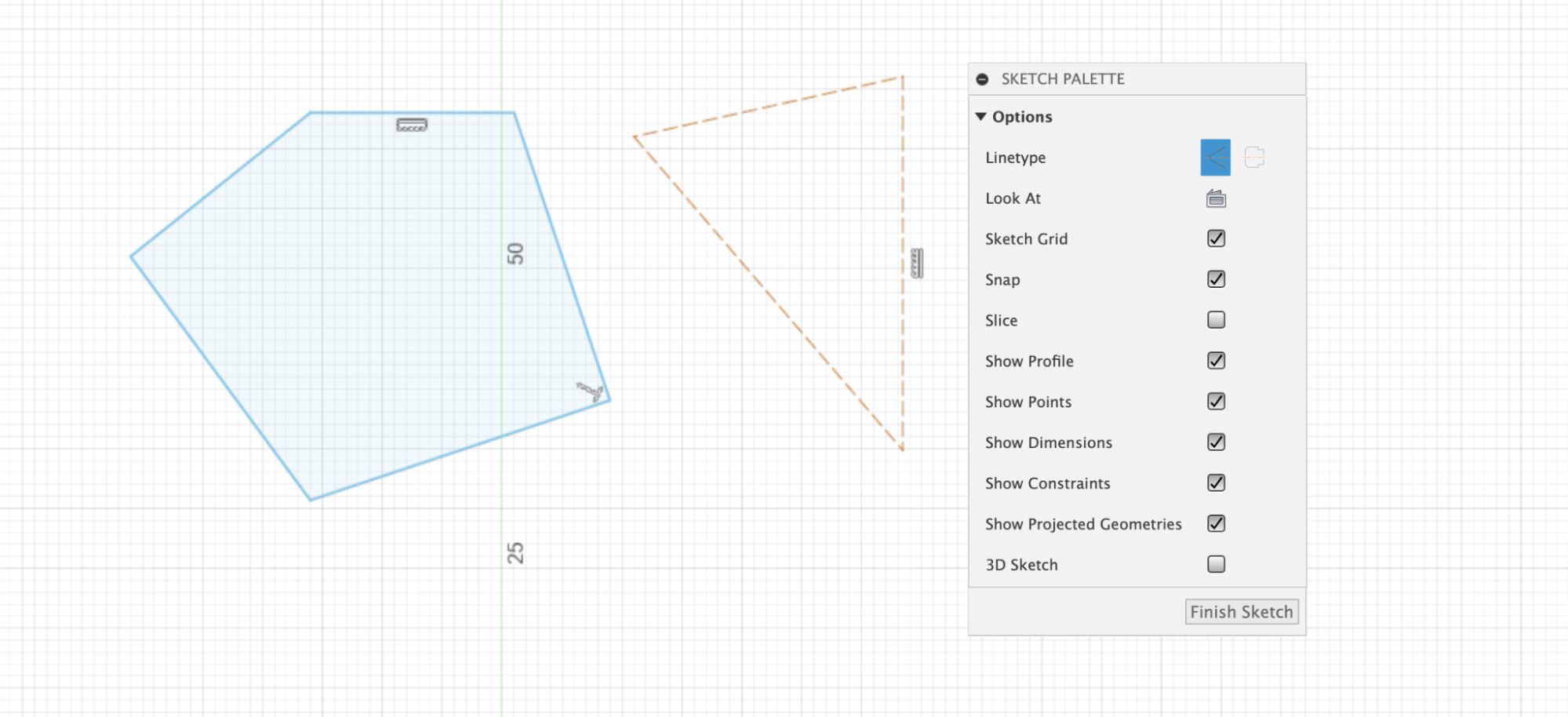1568x717 pixels.
Task: Click the Sketch Palette title bar
Action: tap(1137, 79)
